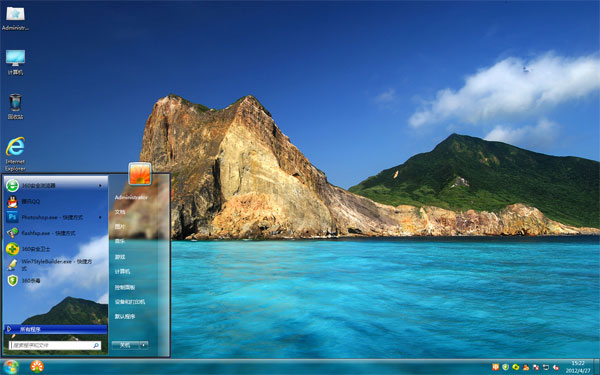Click the Windows Start orb
Viewport: 600px width, 375px height.
(x=10, y=367)
